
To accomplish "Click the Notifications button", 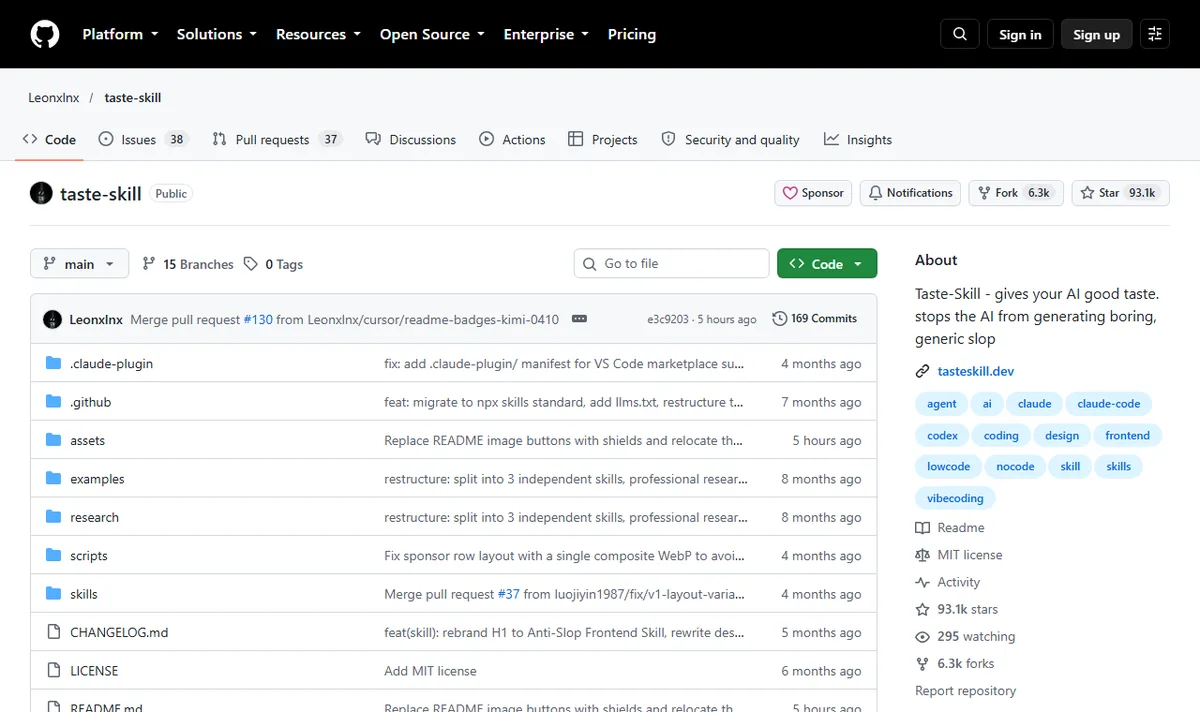I will [910, 193].
